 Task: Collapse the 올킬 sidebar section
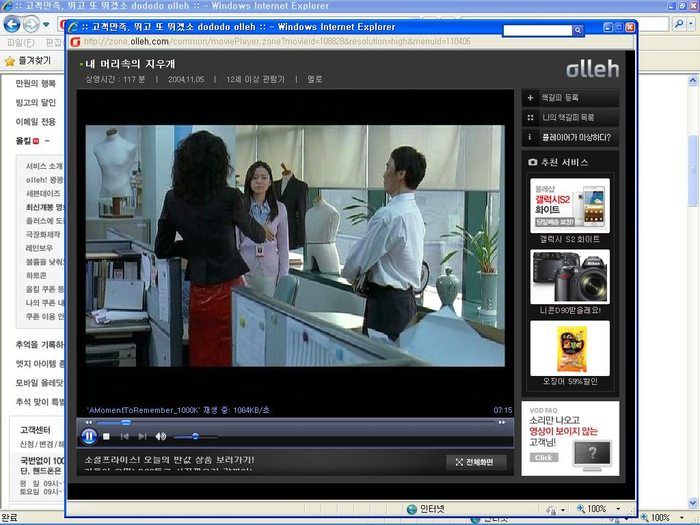pyautogui.click(x=47, y=141)
